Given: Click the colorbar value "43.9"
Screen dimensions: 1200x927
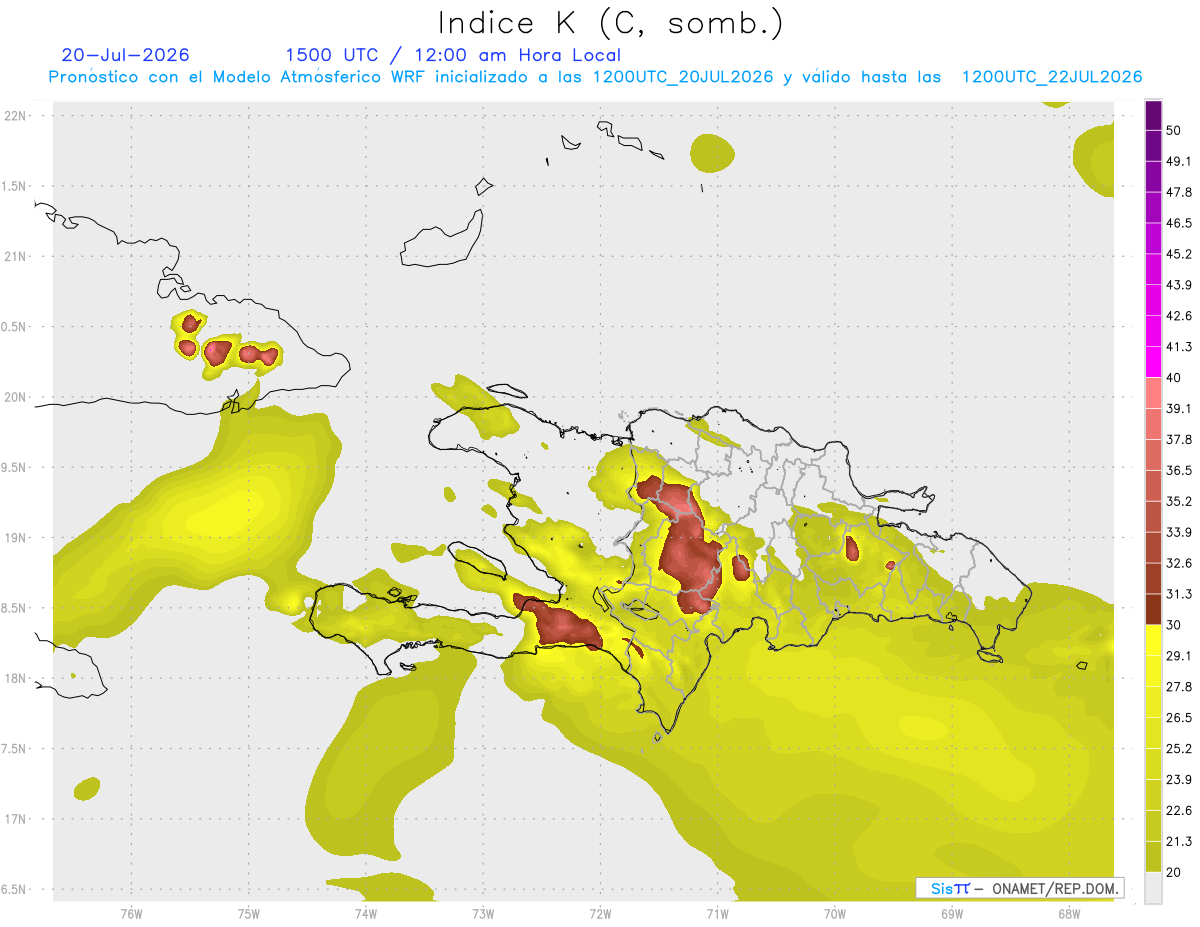Looking at the screenshot, I should (1180, 285).
